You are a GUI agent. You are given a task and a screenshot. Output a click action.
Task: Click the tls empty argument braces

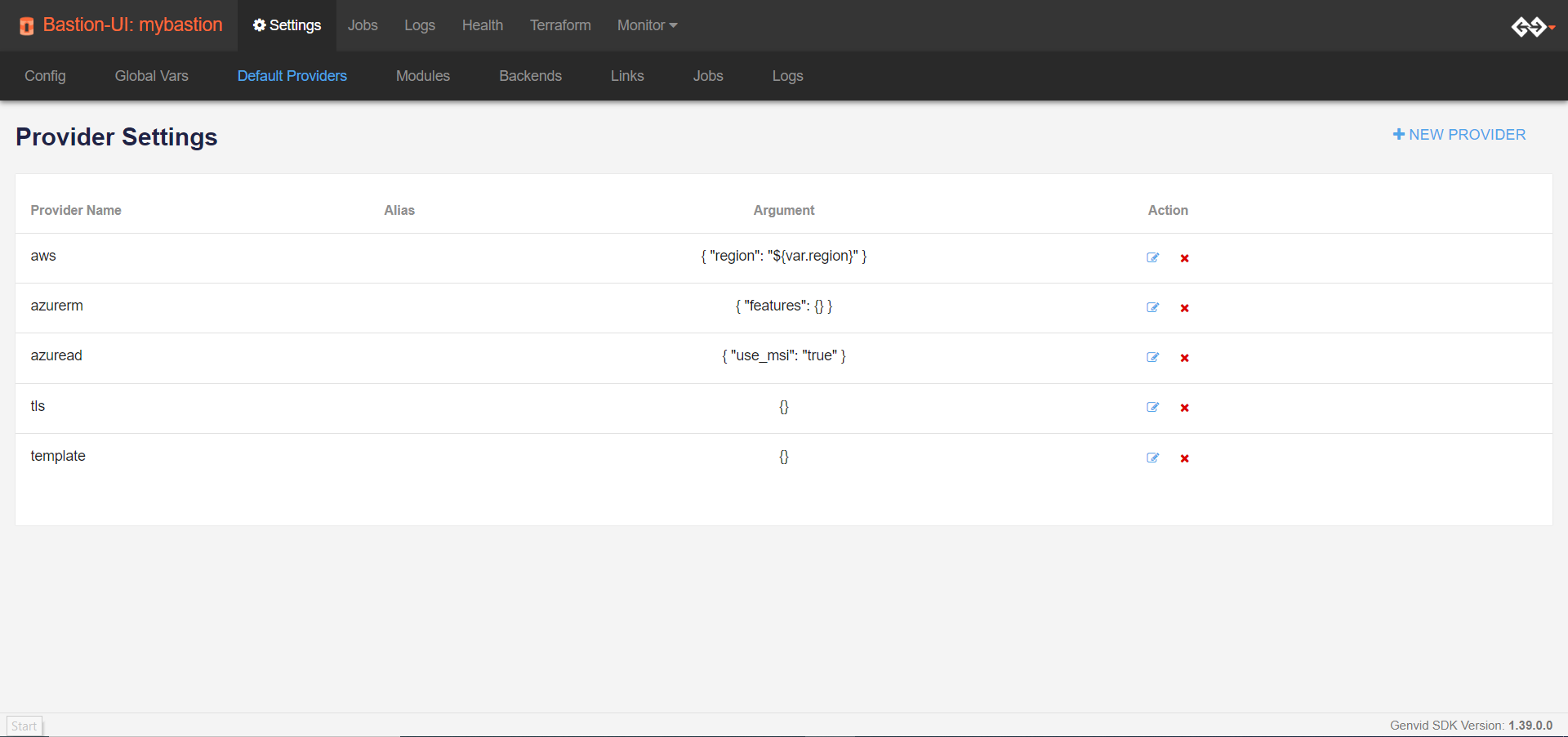pos(784,407)
